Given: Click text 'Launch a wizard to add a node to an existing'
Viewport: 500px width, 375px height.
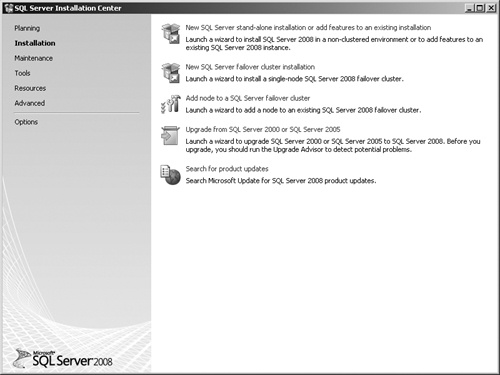Looking at the screenshot, I should click(x=253, y=110).
